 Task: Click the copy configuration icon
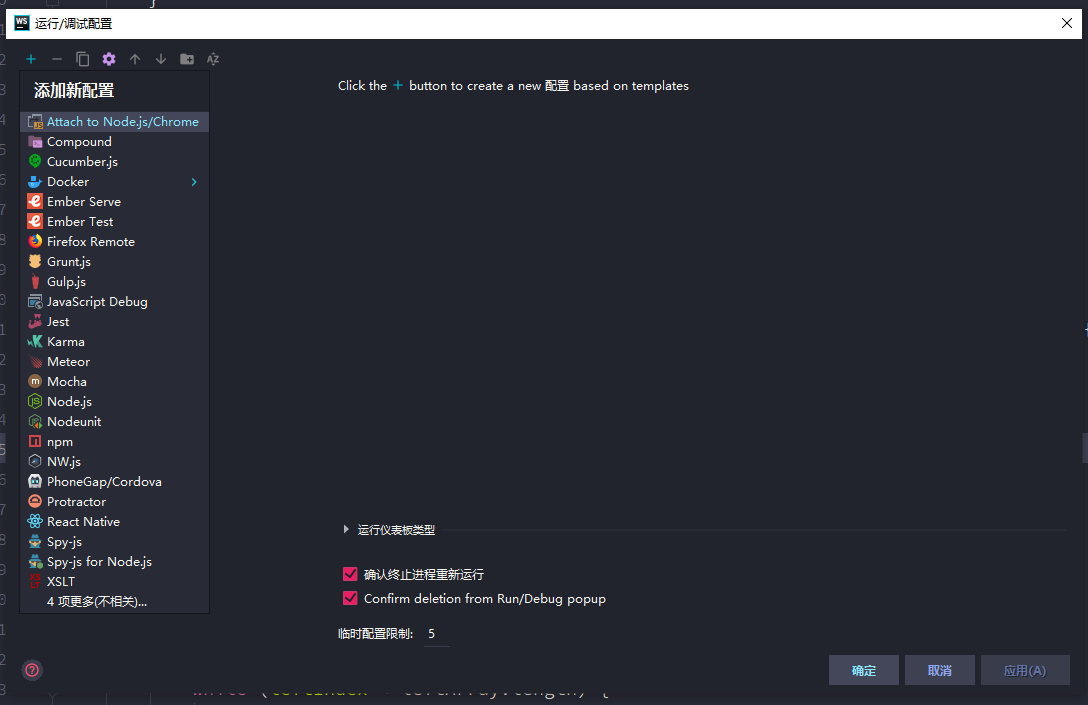click(x=83, y=59)
